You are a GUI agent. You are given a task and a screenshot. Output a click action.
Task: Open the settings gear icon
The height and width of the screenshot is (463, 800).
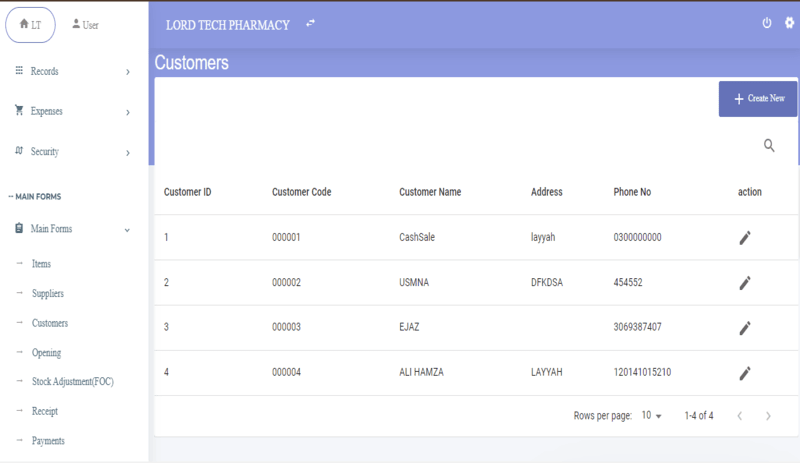tap(789, 23)
